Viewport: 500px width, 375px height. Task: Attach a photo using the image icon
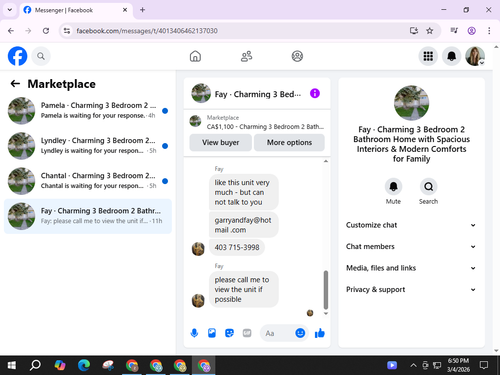(212, 333)
